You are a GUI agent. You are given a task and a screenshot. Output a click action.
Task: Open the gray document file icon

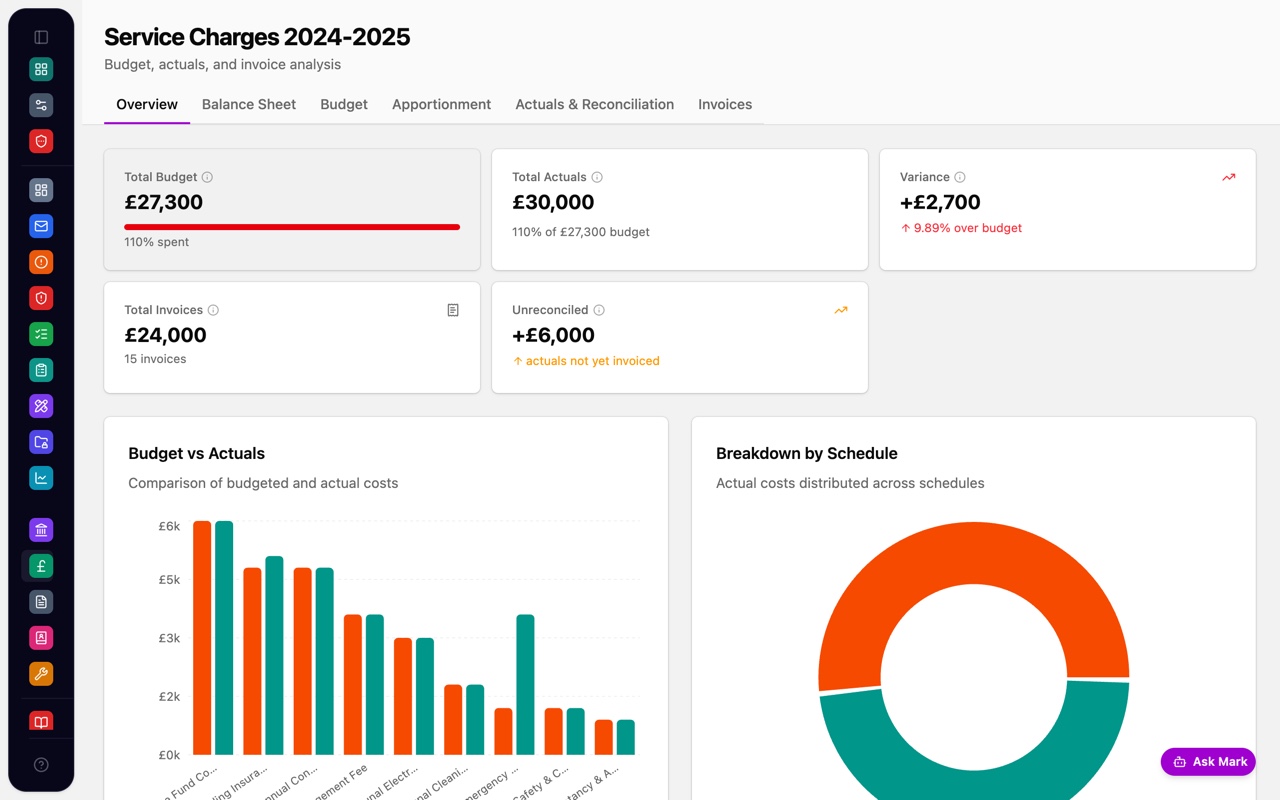point(41,602)
